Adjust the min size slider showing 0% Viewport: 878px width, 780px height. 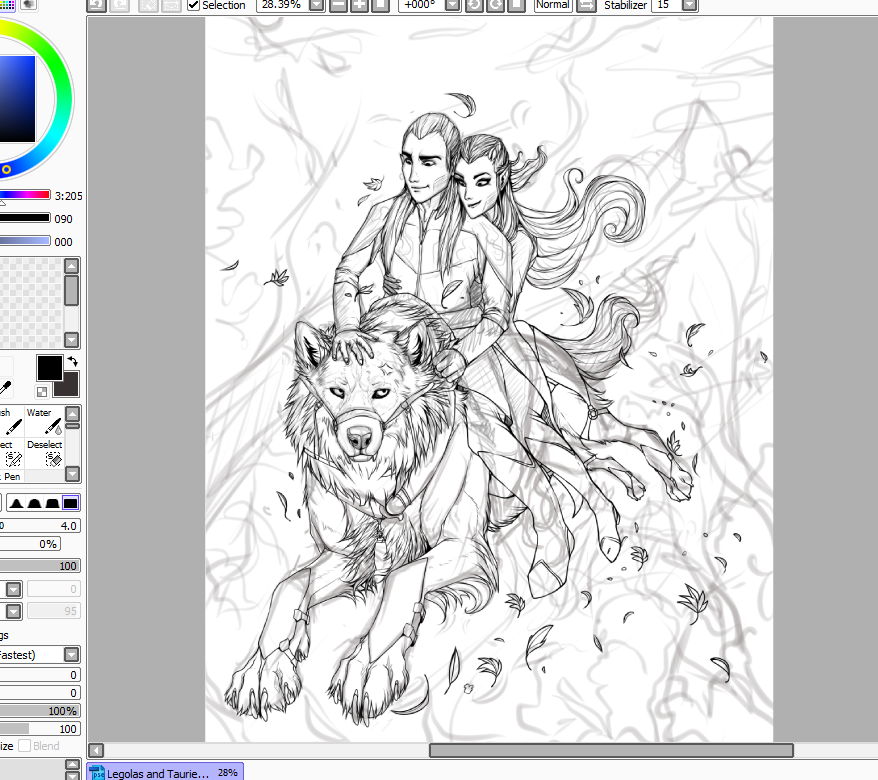30,544
